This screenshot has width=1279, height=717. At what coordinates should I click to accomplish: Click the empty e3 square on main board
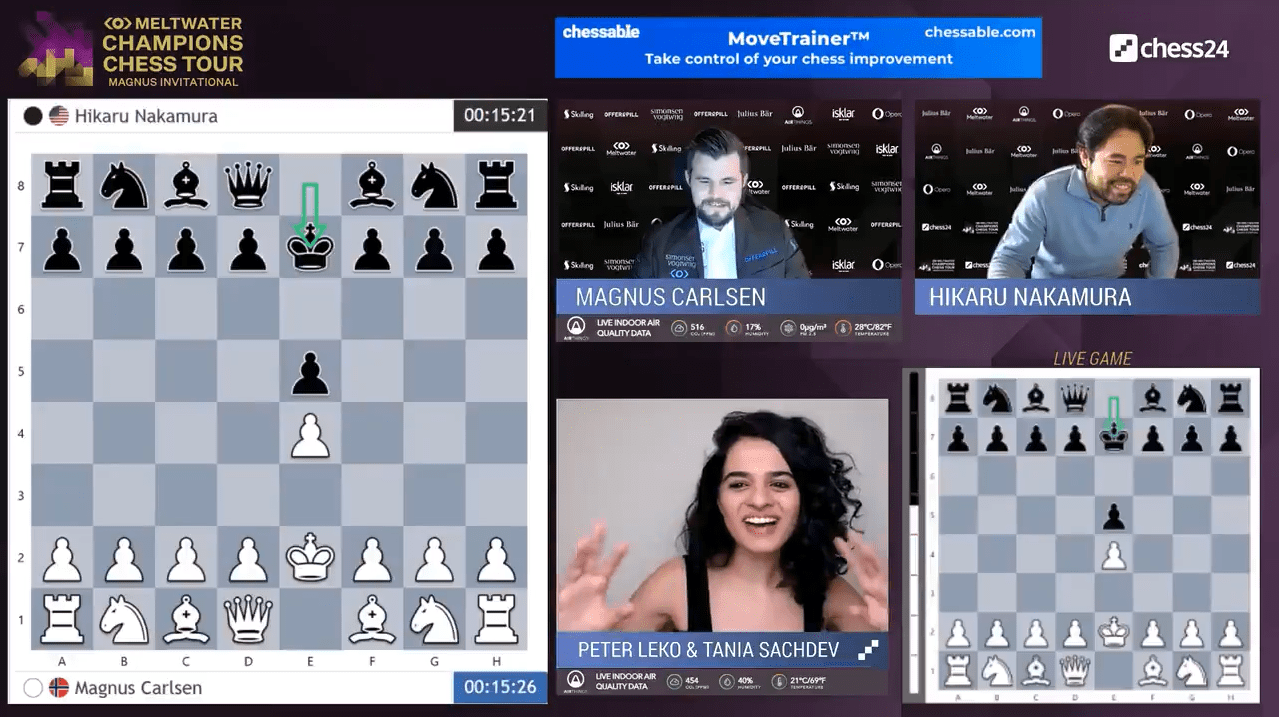[310, 497]
